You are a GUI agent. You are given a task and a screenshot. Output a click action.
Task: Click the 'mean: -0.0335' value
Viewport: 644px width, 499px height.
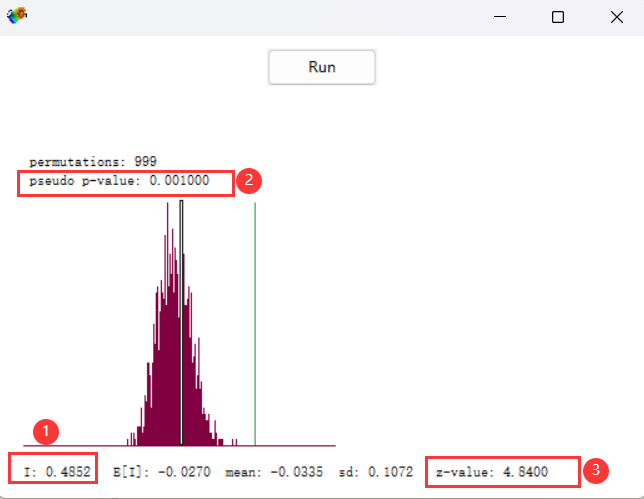point(274,471)
